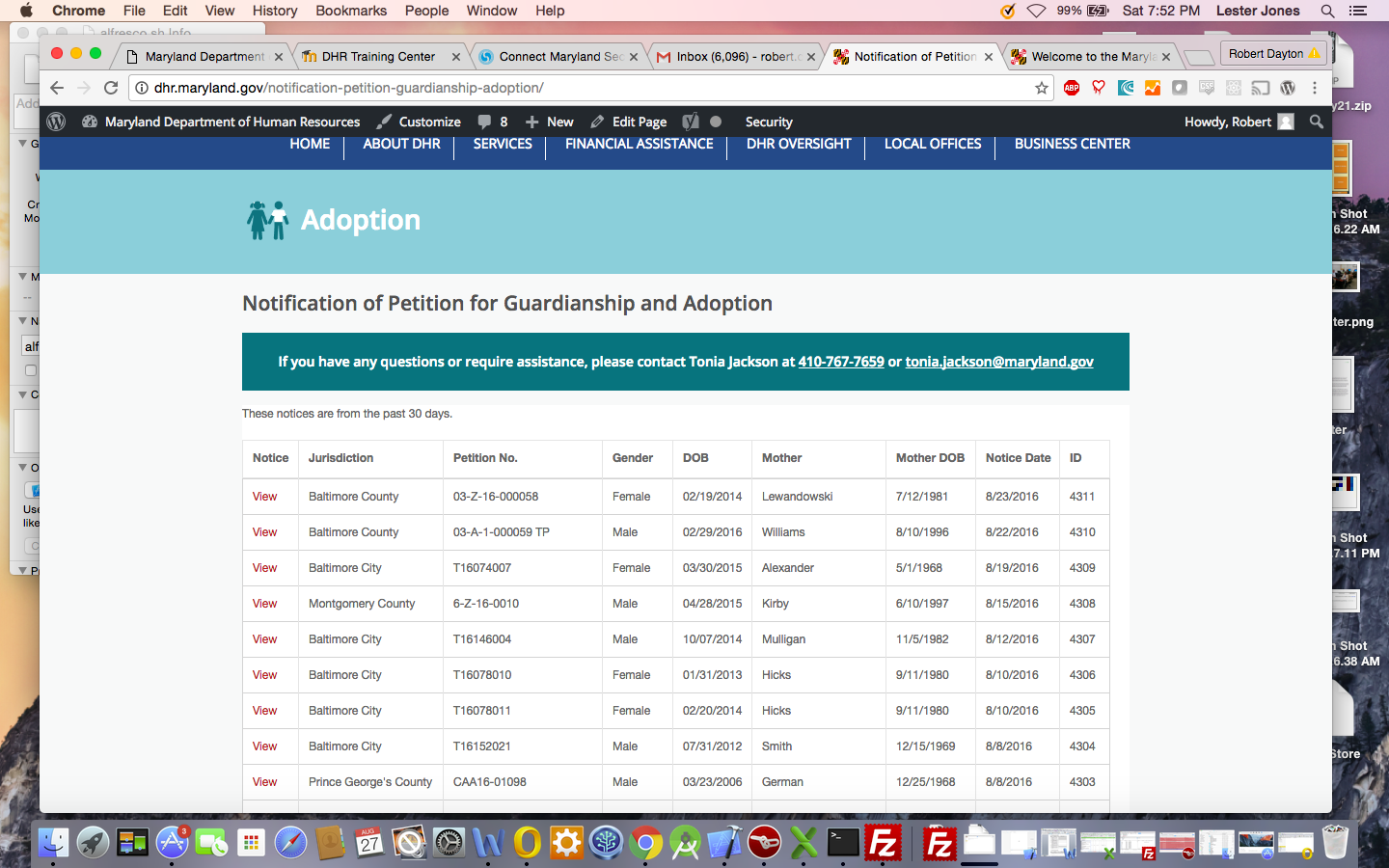Click the Adblock Plus extension icon

(1072, 88)
